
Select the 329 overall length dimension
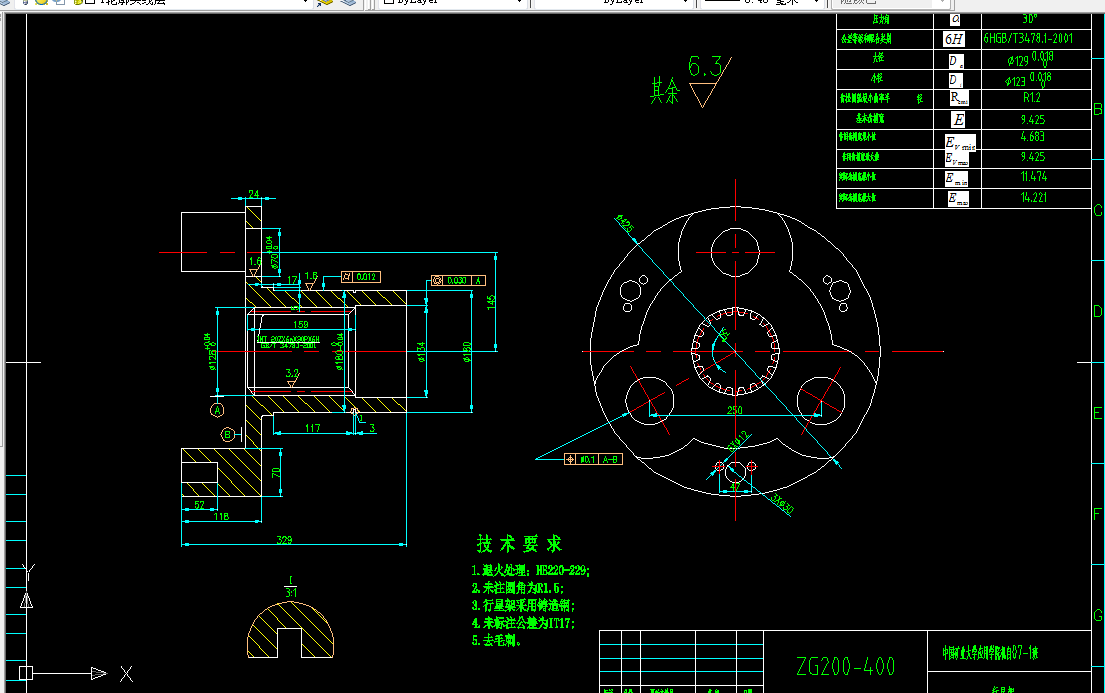coord(284,540)
